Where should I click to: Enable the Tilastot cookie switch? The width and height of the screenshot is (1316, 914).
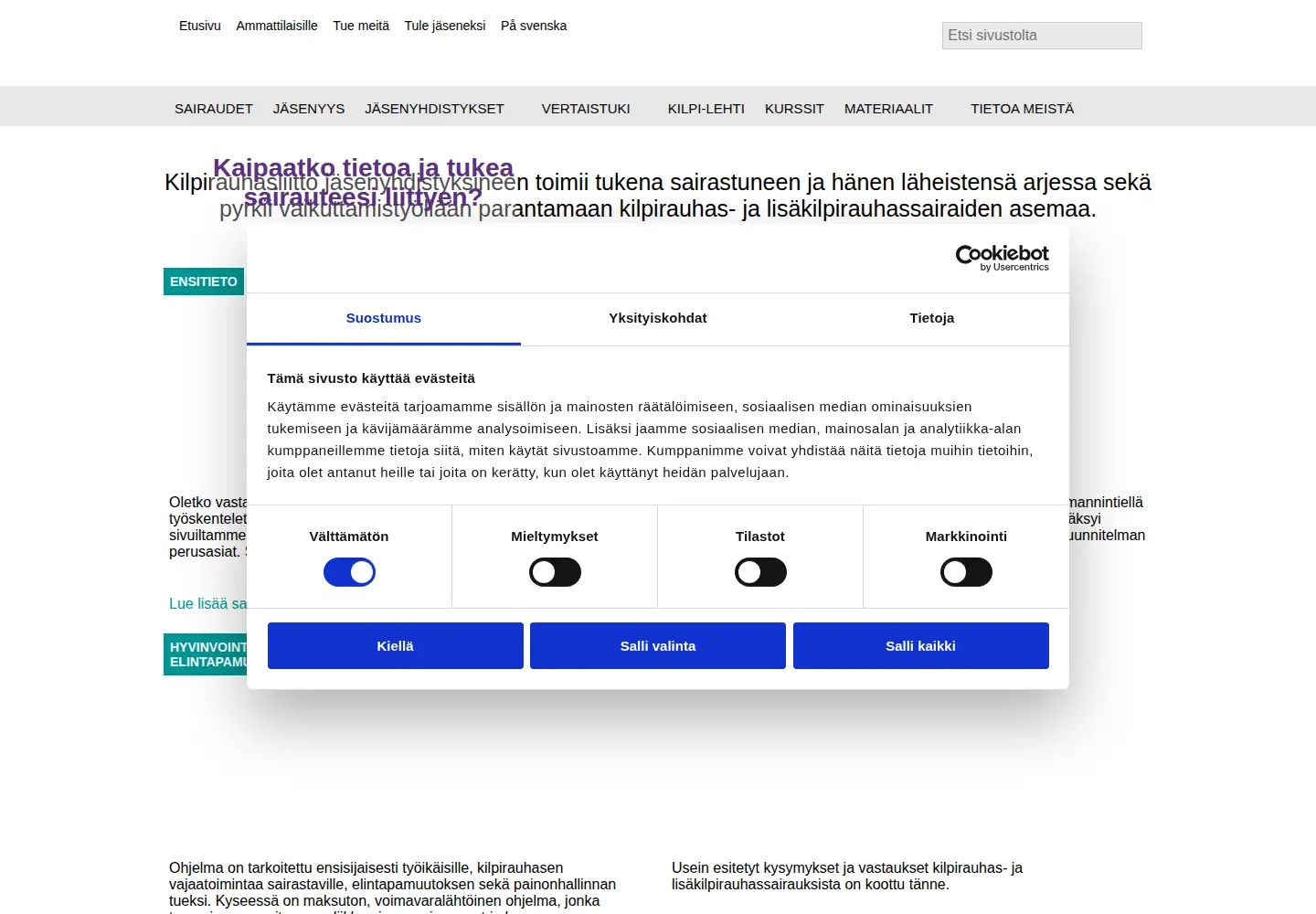click(x=760, y=572)
